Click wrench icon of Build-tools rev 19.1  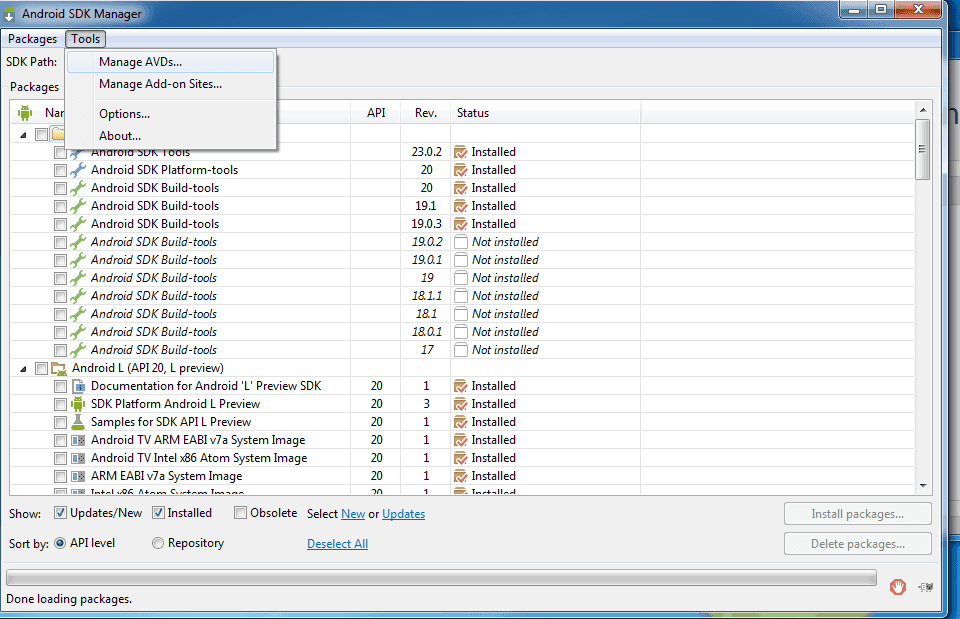[x=78, y=206]
